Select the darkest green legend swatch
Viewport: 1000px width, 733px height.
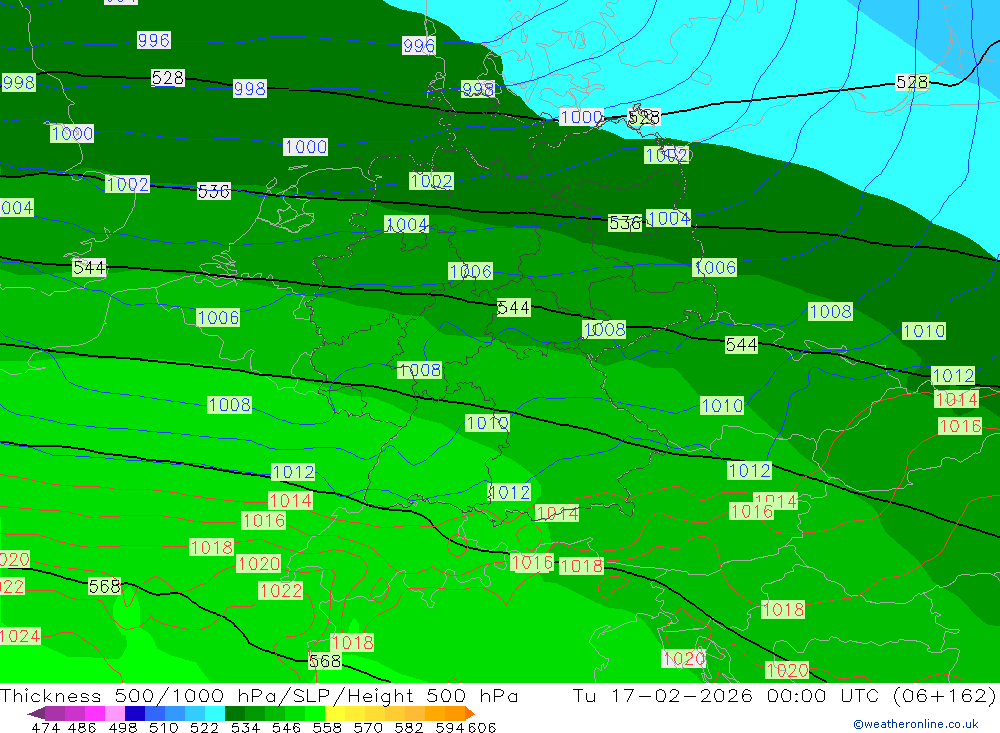click(x=235, y=713)
